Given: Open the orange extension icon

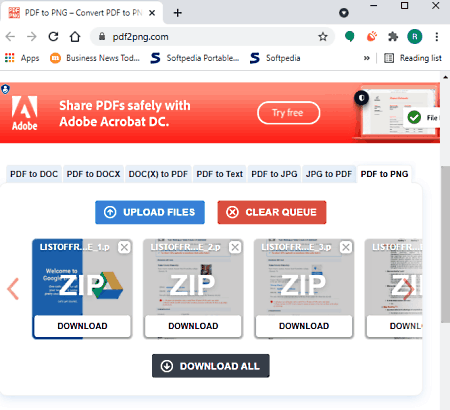Looking at the screenshot, I should [x=372, y=37].
